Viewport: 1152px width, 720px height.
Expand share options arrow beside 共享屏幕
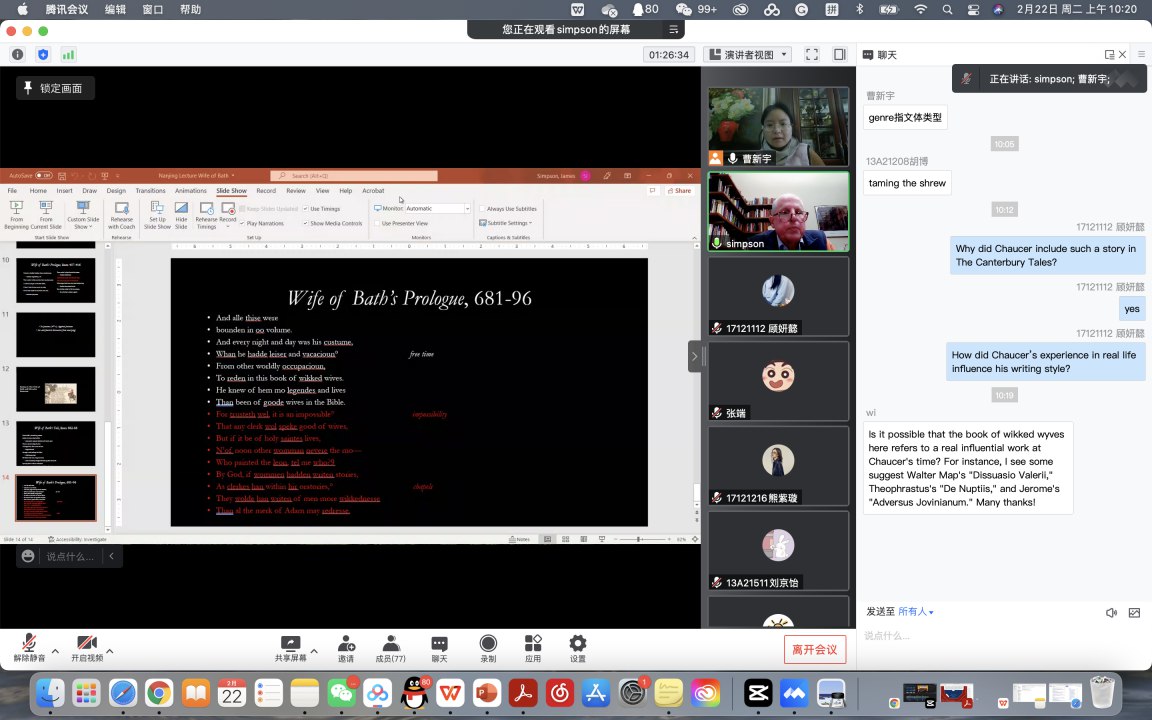click(x=314, y=651)
